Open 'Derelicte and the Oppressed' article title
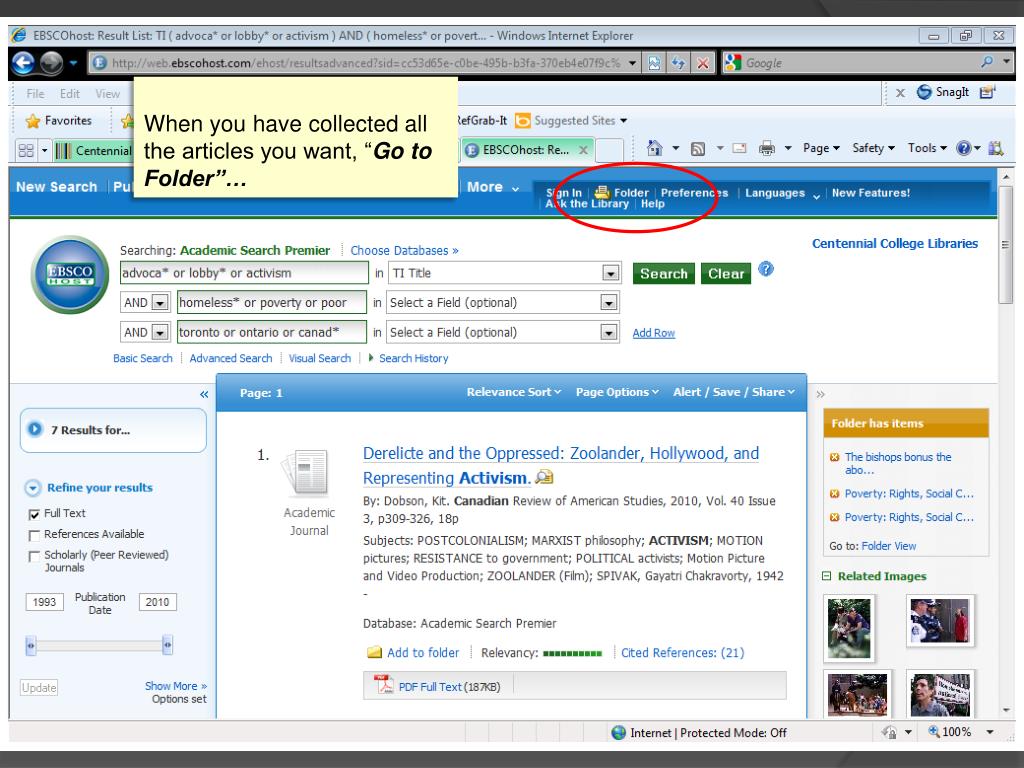The height and width of the screenshot is (768, 1024). click(560, 466)
